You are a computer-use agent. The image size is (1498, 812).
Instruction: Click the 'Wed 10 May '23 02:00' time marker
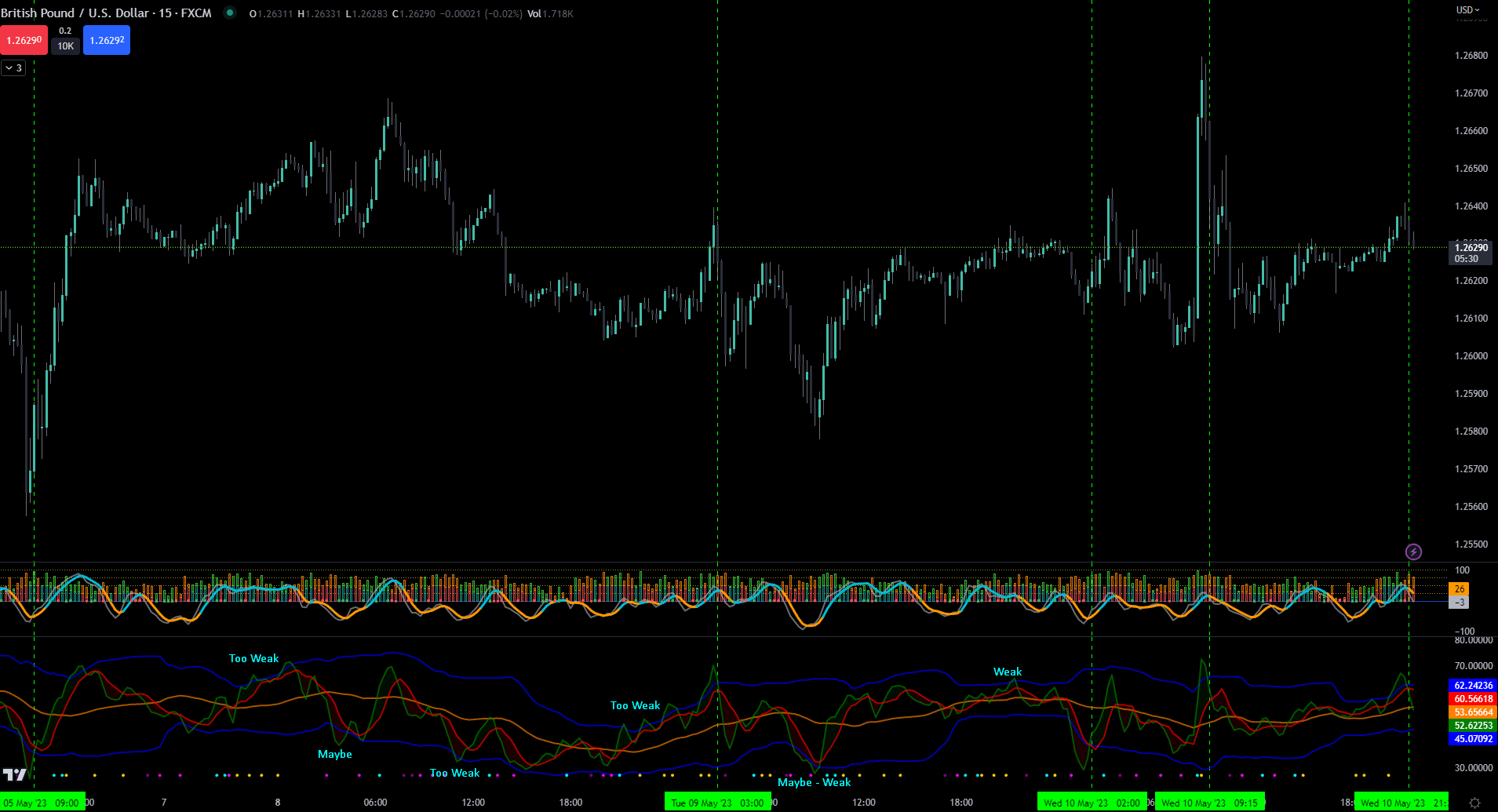(1092, 803)
